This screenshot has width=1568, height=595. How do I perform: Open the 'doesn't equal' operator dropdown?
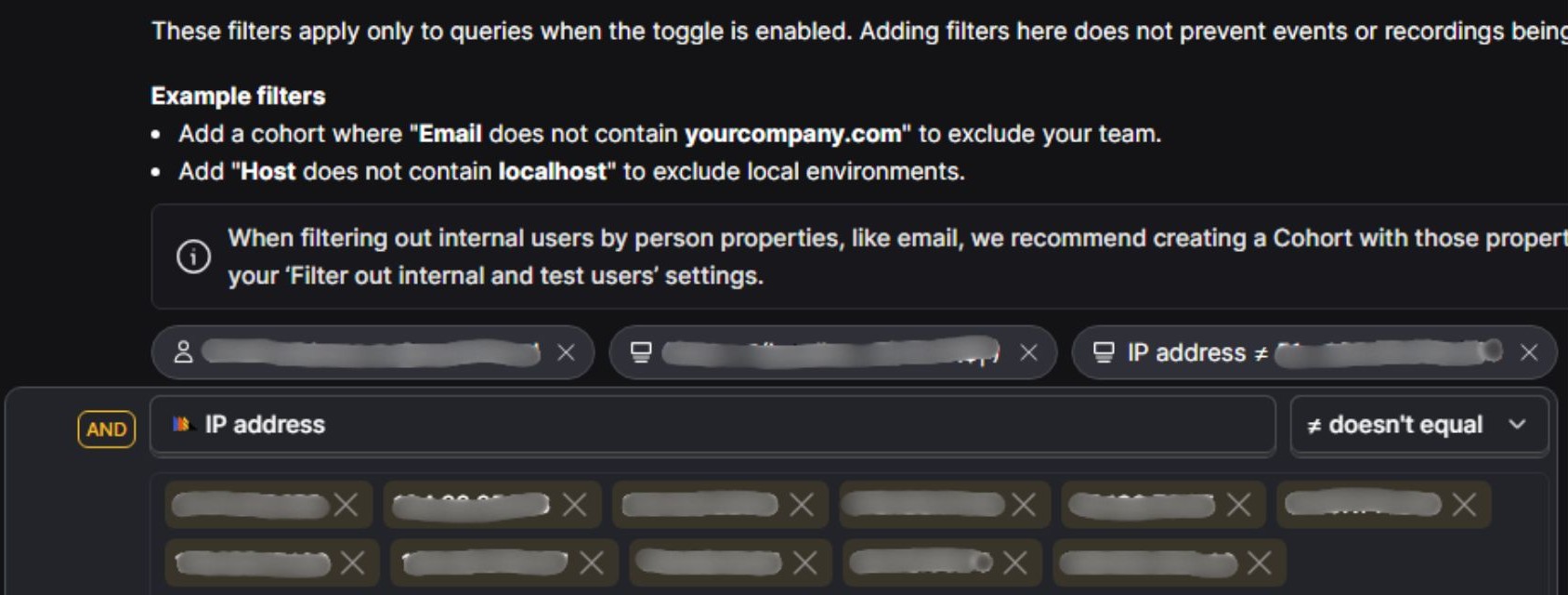(x=1418, y=425)
